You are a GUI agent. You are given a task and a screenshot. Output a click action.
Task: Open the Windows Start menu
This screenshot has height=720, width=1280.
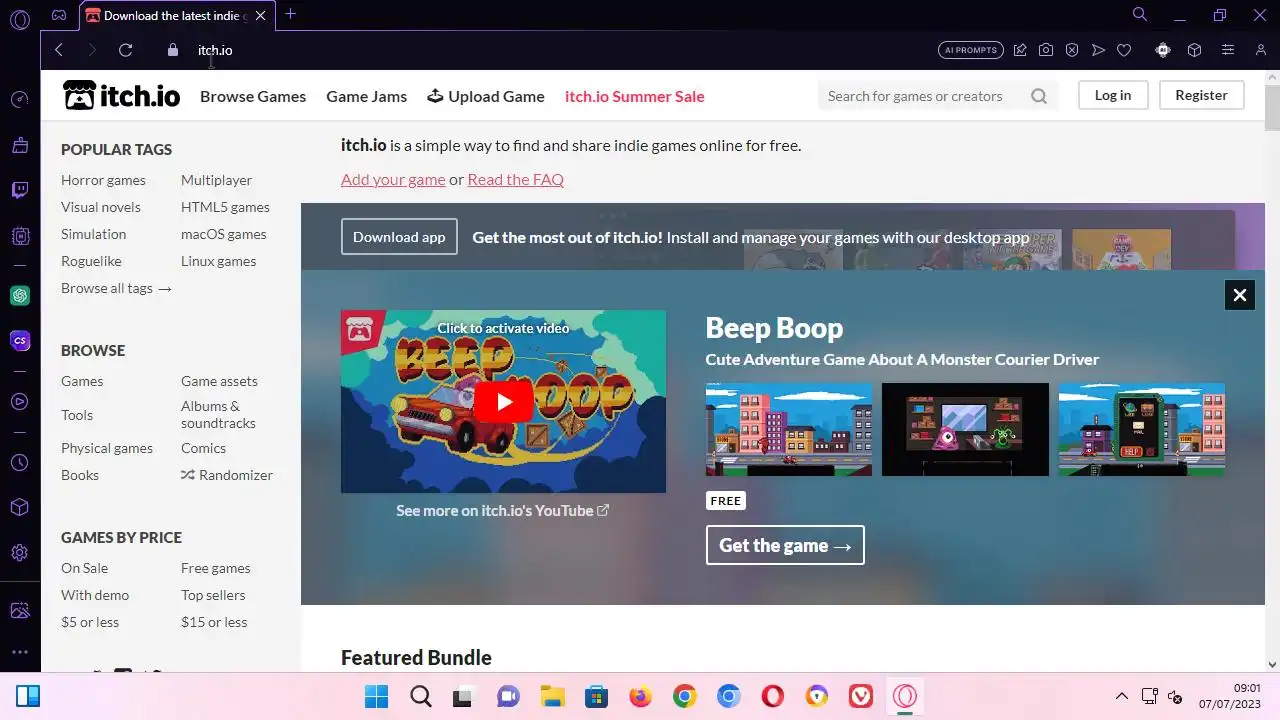376,696
